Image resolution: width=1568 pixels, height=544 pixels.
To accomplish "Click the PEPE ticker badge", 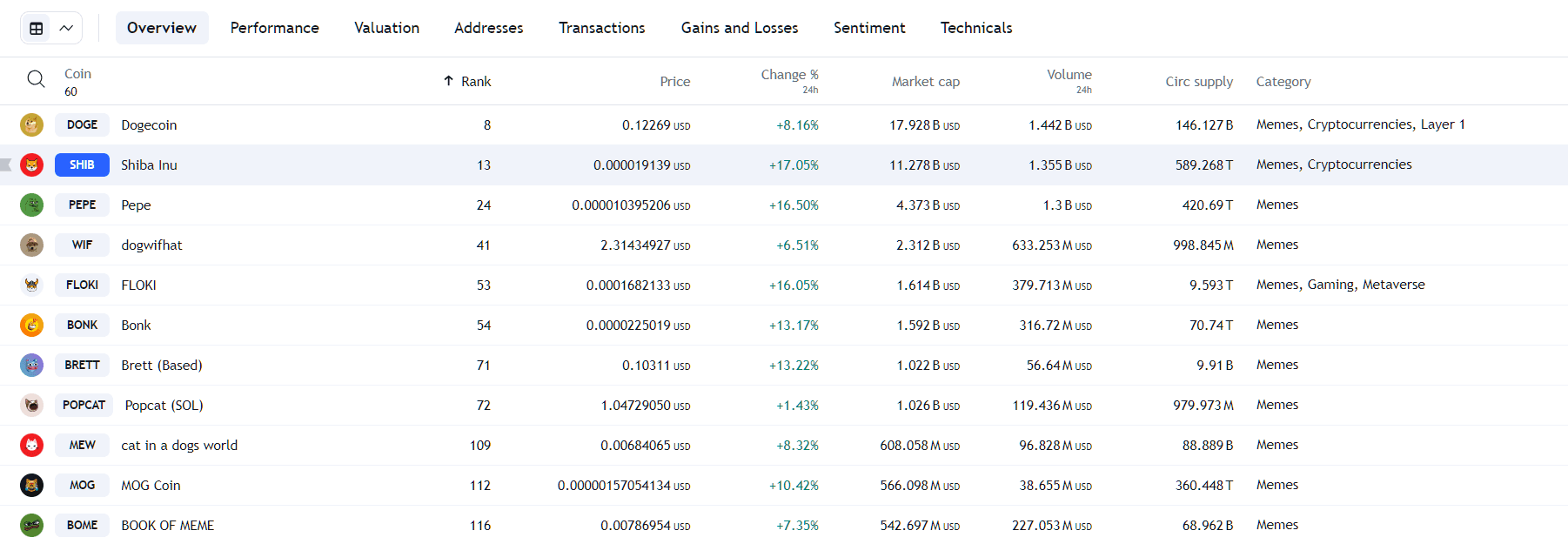I will pos(82,205).
